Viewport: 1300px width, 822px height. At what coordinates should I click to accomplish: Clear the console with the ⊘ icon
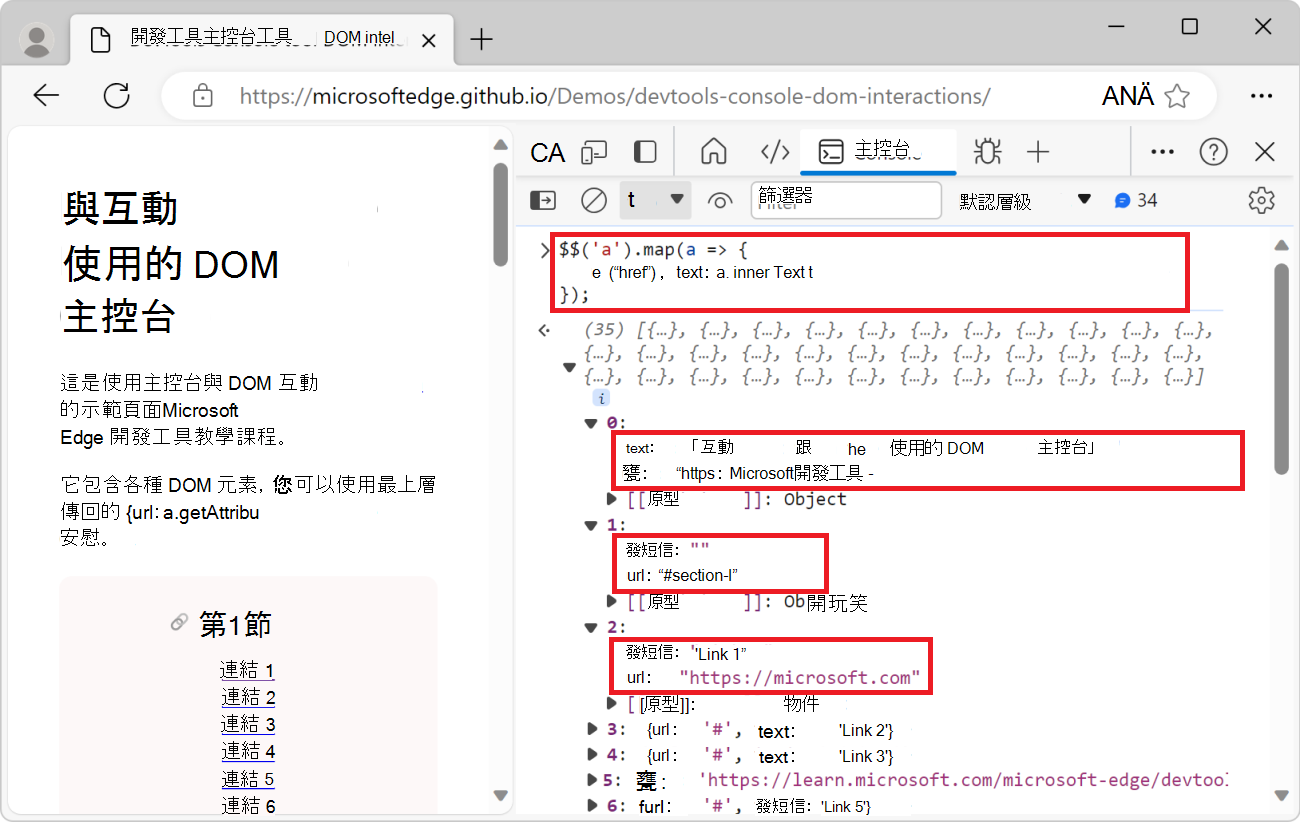click(x=593, y=200)
